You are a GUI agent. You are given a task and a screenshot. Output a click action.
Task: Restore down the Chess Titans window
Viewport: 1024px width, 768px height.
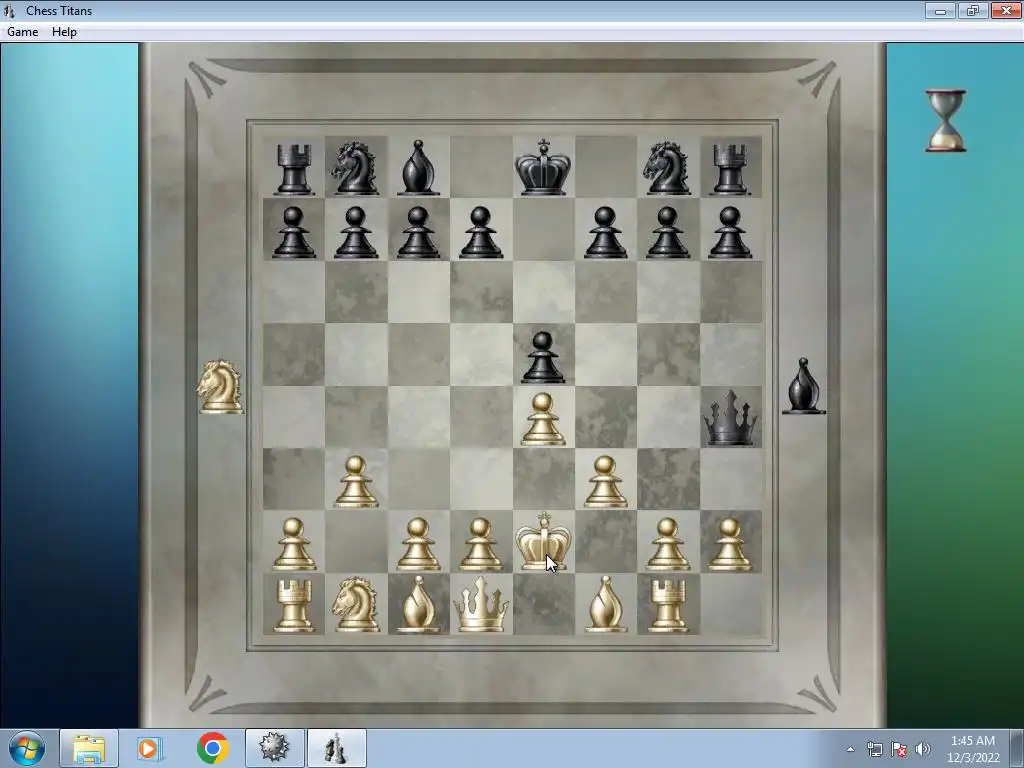[972, 10]
